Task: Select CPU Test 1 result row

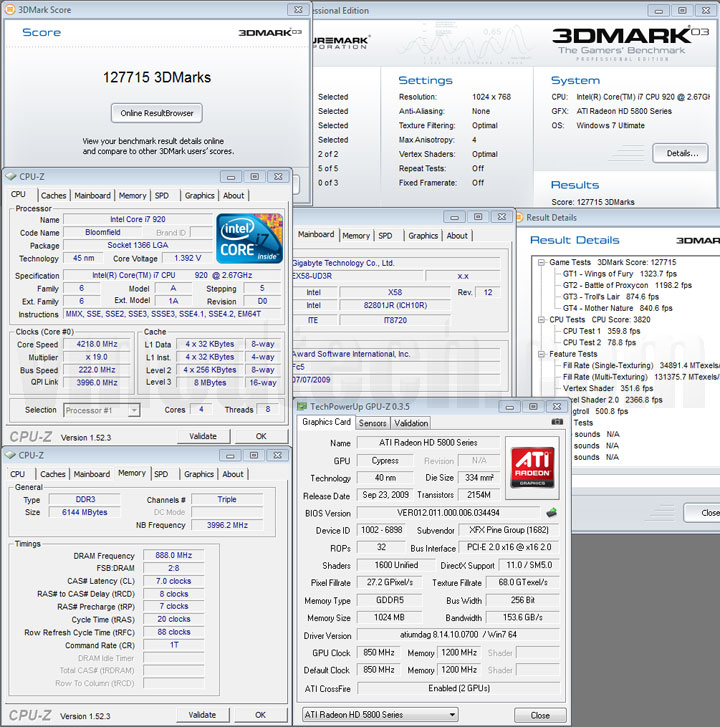Action: (601, 331)
